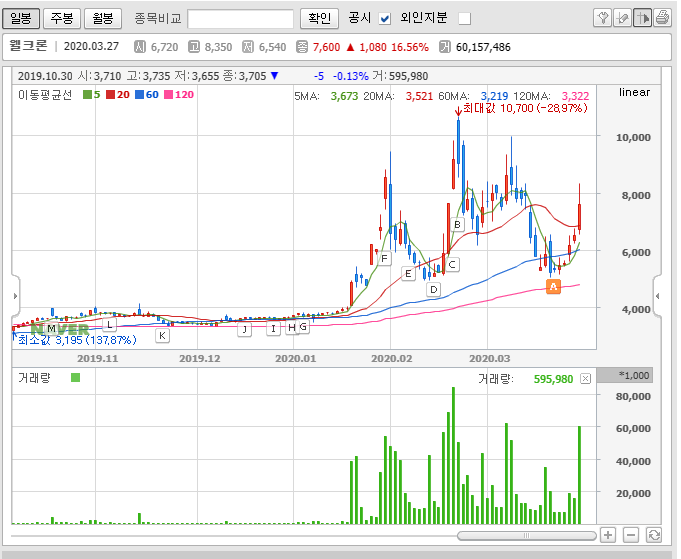Click disclosure marker L on chart
The image size is (681, 559).
click(x=109, y=324)
